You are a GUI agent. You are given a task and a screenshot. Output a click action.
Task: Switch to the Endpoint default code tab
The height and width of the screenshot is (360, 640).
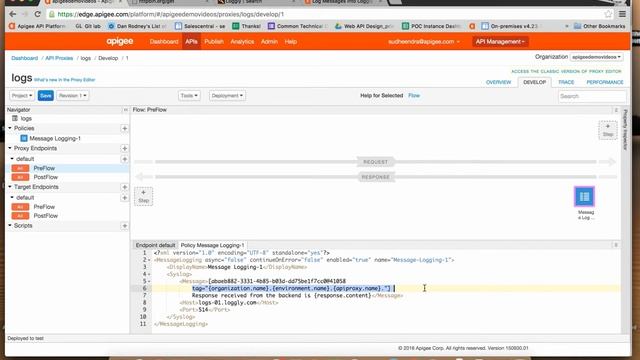pyautogui.click(x=155, y=245)
